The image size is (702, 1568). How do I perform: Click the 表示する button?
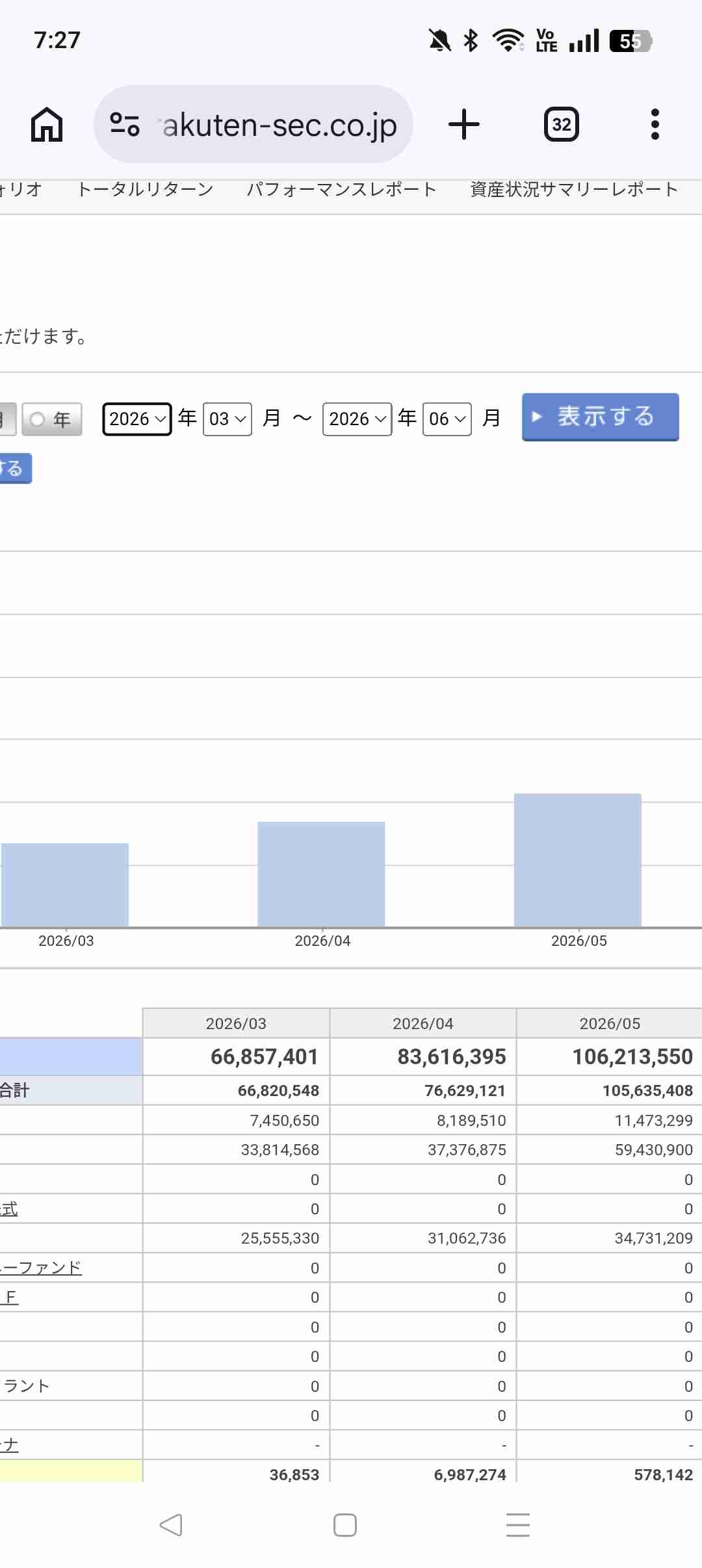coord(601,417)
